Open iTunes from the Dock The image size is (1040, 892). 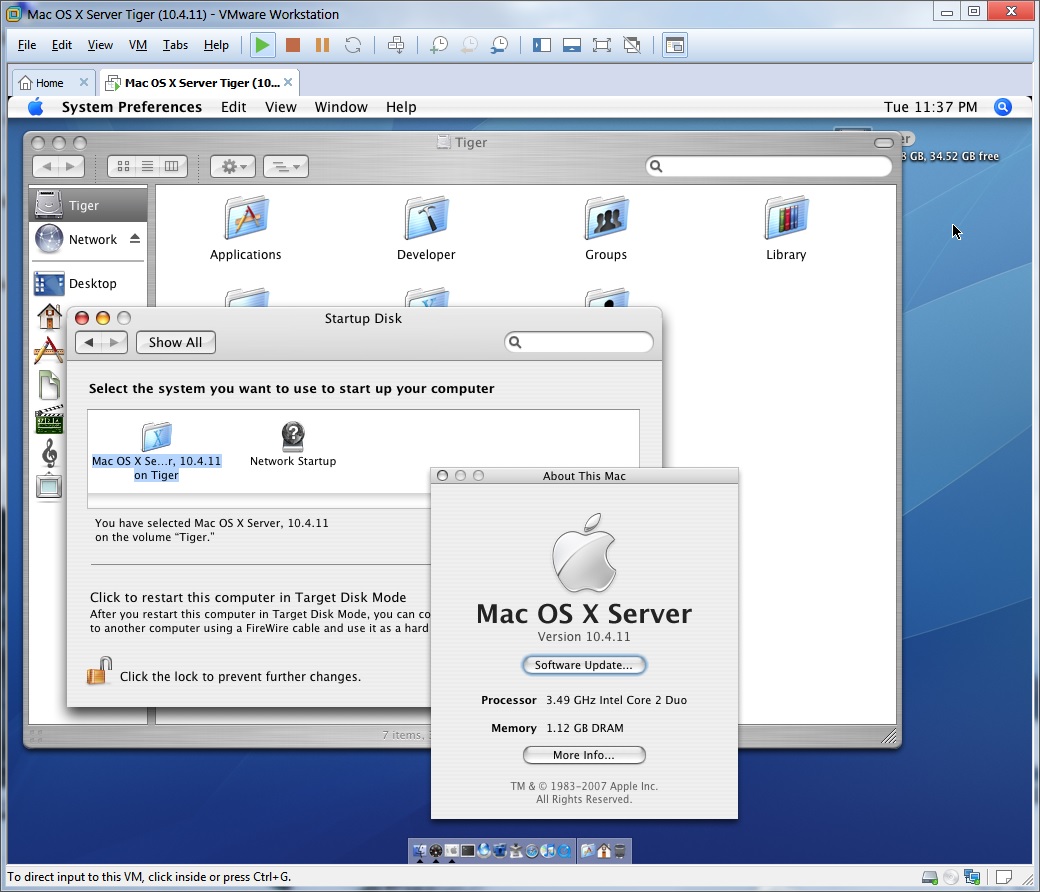coord(548,850)
